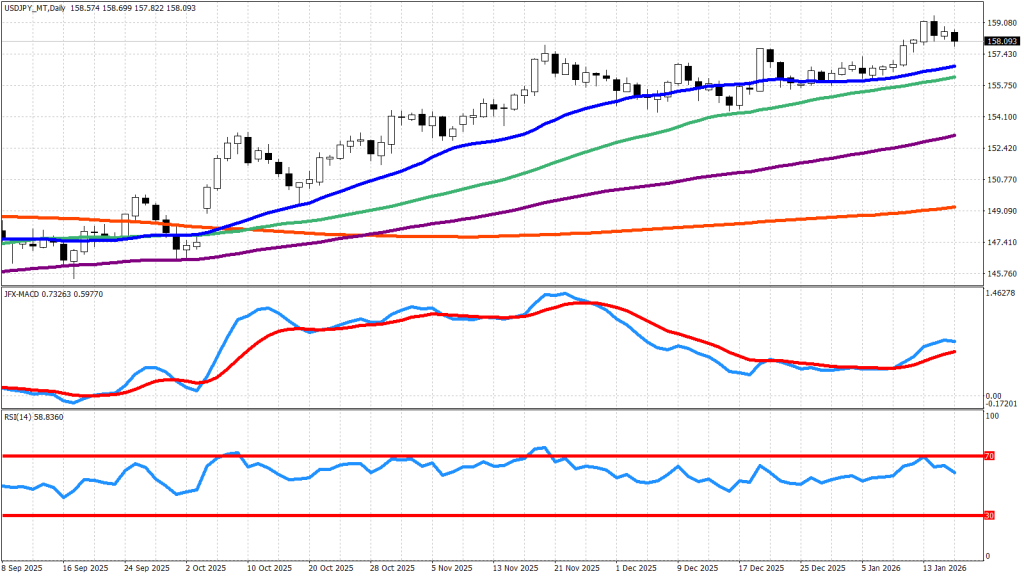
Task: Click the 152.420 price axis label
Action: click(1002, 148)
